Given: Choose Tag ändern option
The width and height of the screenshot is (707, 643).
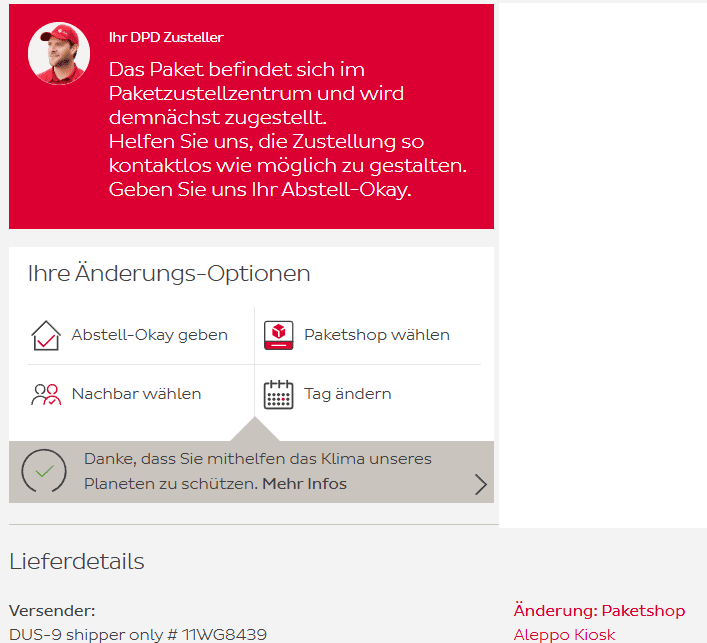Looking at the screenshot, I should pos(347,394).
